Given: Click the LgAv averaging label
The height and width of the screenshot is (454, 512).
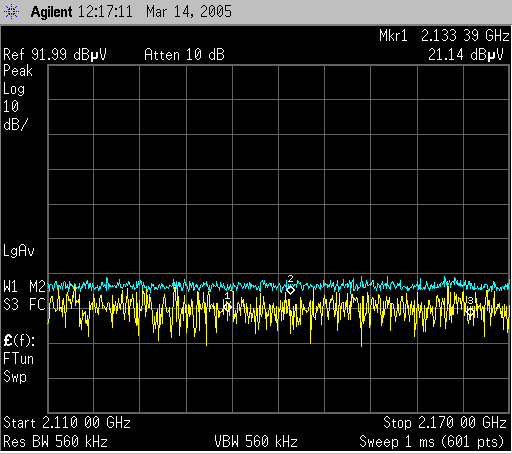Looking at the screenshot, I should 19,251.
